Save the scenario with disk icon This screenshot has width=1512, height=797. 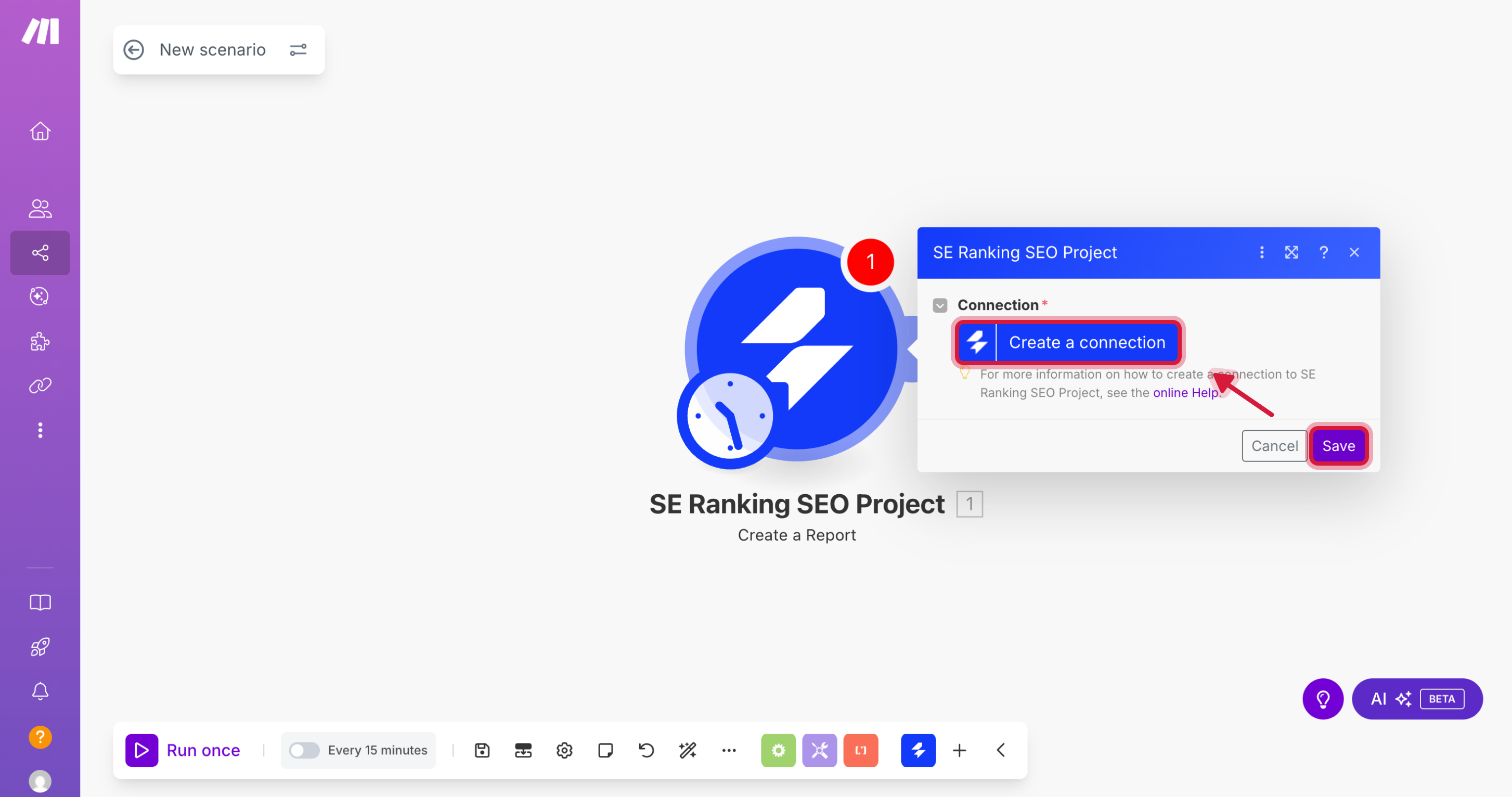[482, 750]
